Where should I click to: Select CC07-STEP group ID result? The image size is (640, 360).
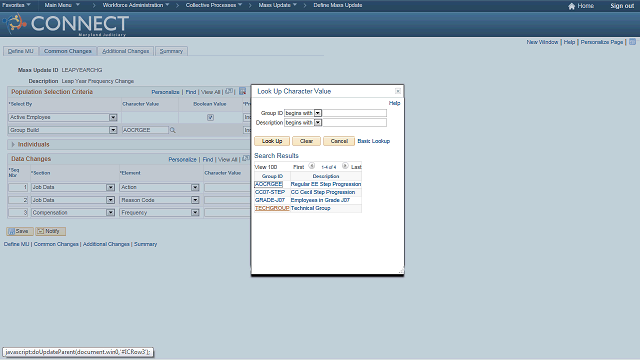tap(270, 192)
